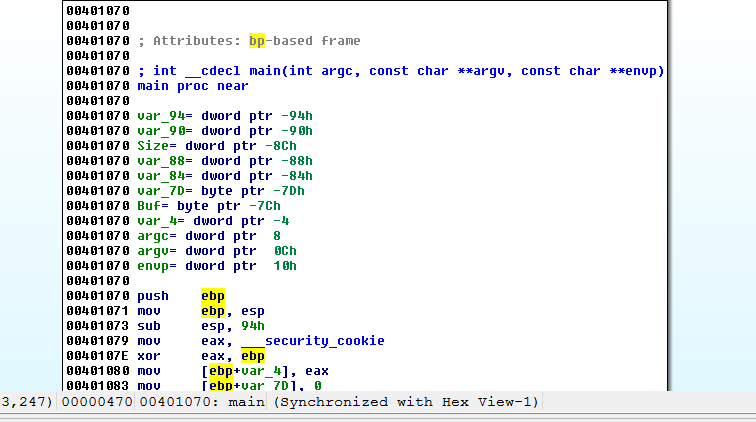This screenshot has height=422, width=756.
Task: Select the var_7D byte variable definition
Action: coord(155,191)
